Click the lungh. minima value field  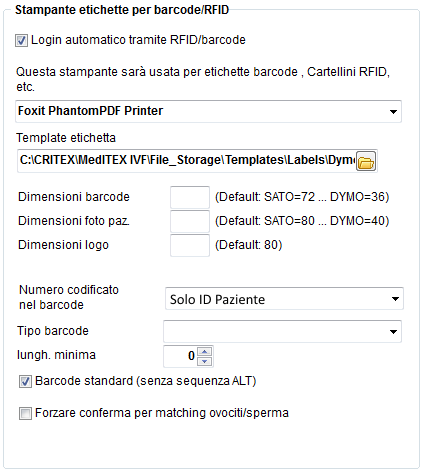tap(180, 356)
